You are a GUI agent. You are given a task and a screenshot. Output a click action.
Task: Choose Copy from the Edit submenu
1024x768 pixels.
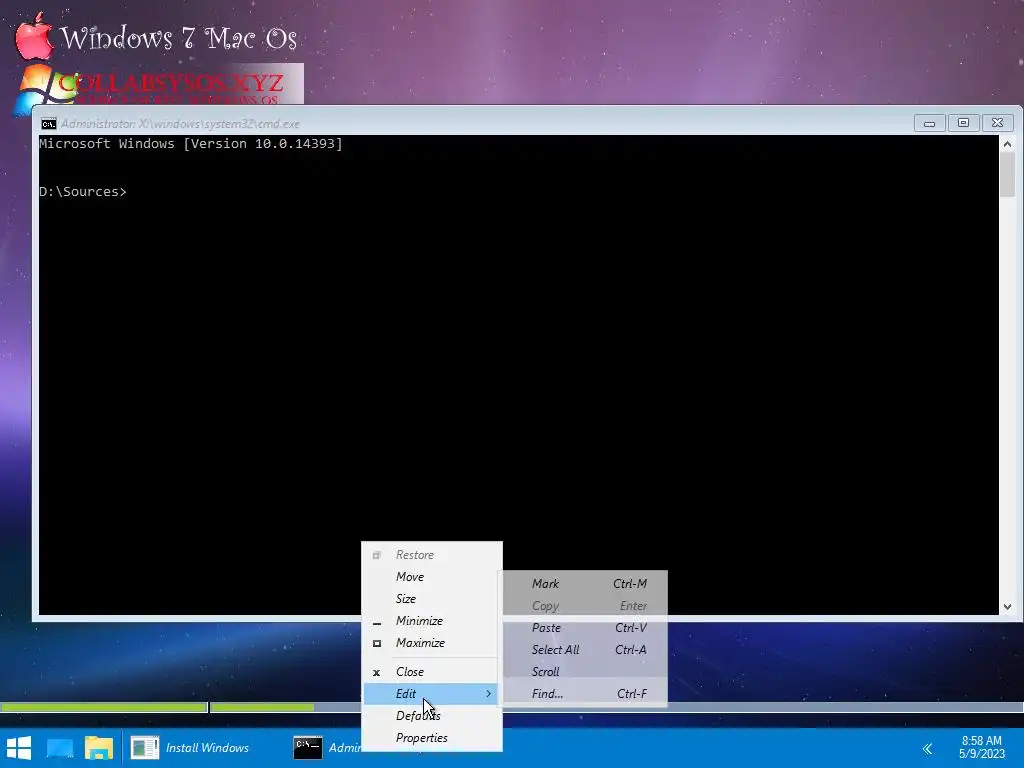584,606
